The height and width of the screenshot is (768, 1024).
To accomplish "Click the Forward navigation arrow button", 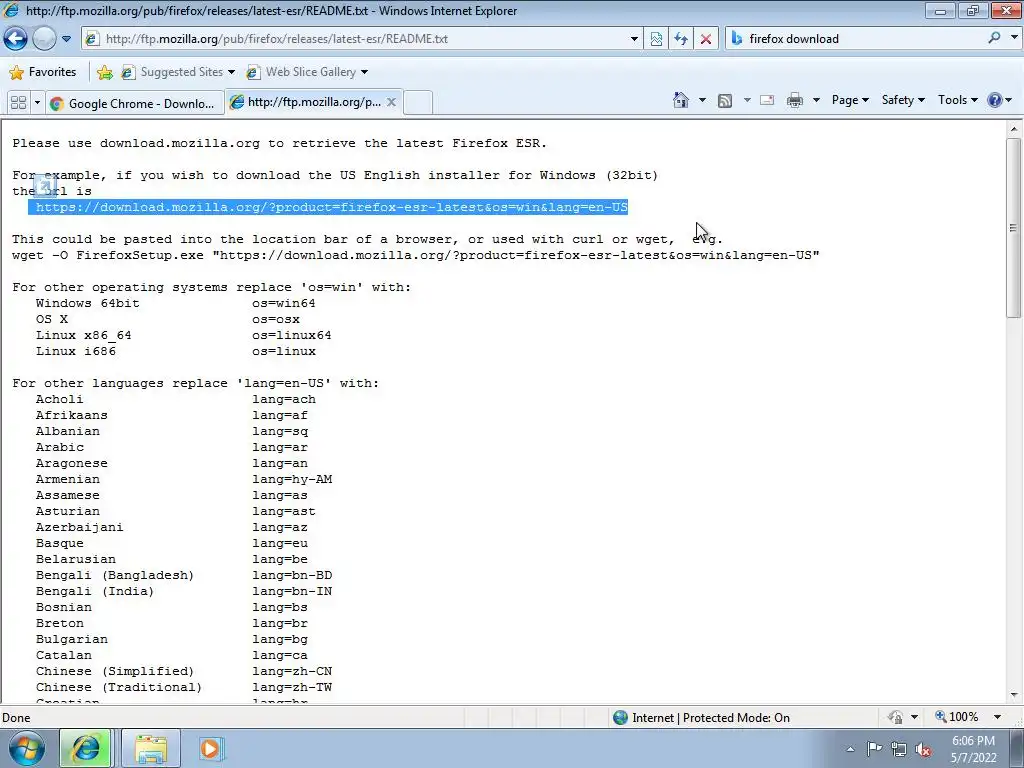I will point(44,39).
